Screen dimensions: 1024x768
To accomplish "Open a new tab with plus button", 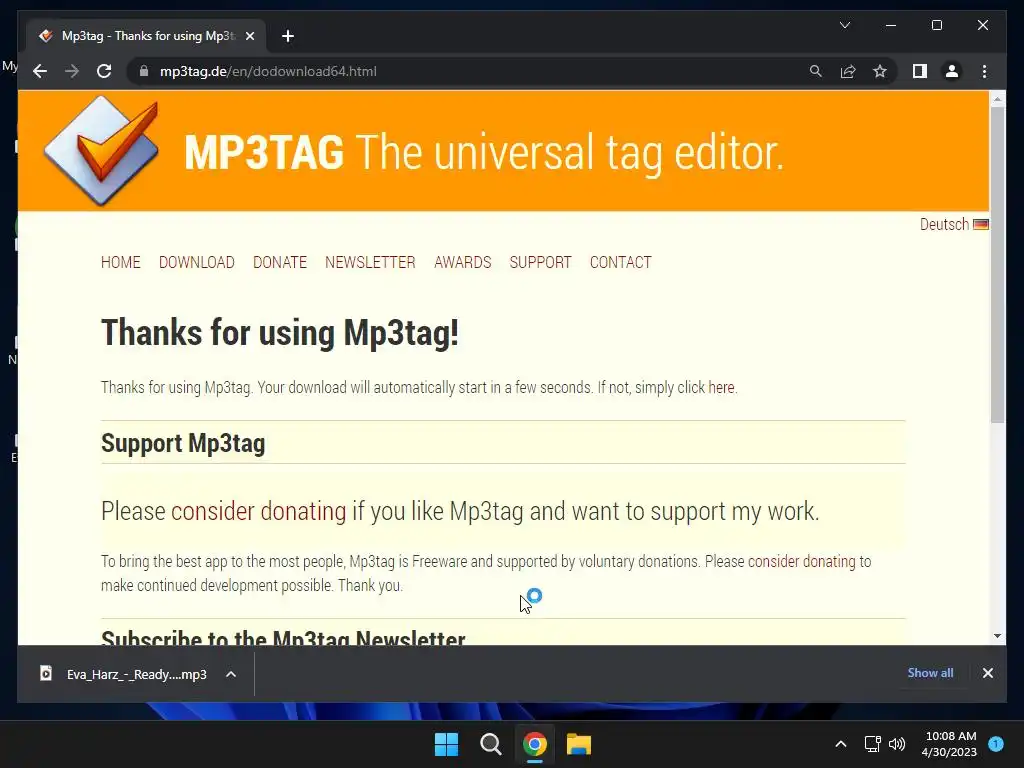I will click(288, 37).
